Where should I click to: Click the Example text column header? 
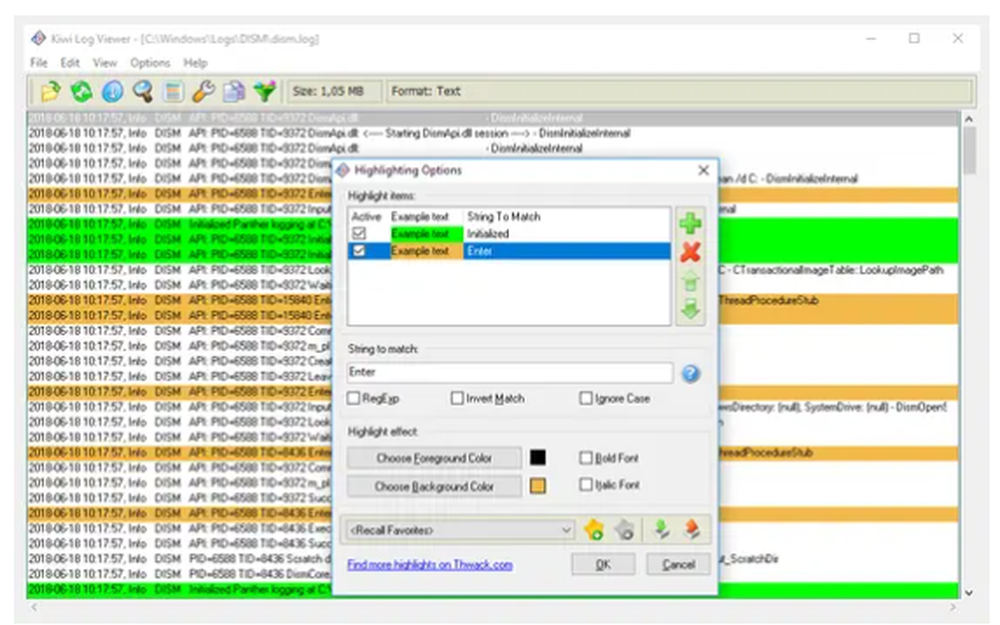(420, 217)
